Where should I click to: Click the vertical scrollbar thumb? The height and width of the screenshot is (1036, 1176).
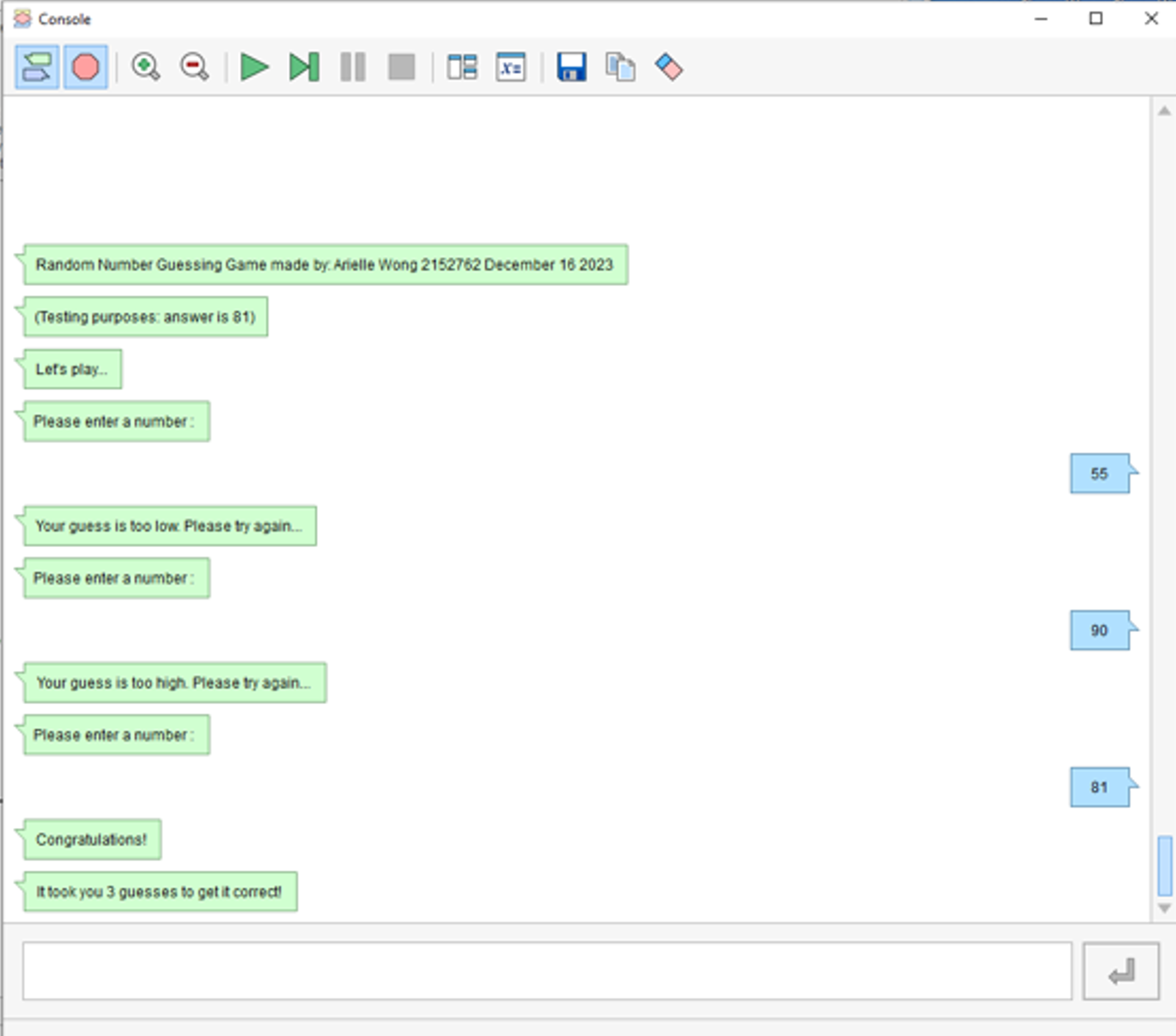click(x=1165, y=865)
